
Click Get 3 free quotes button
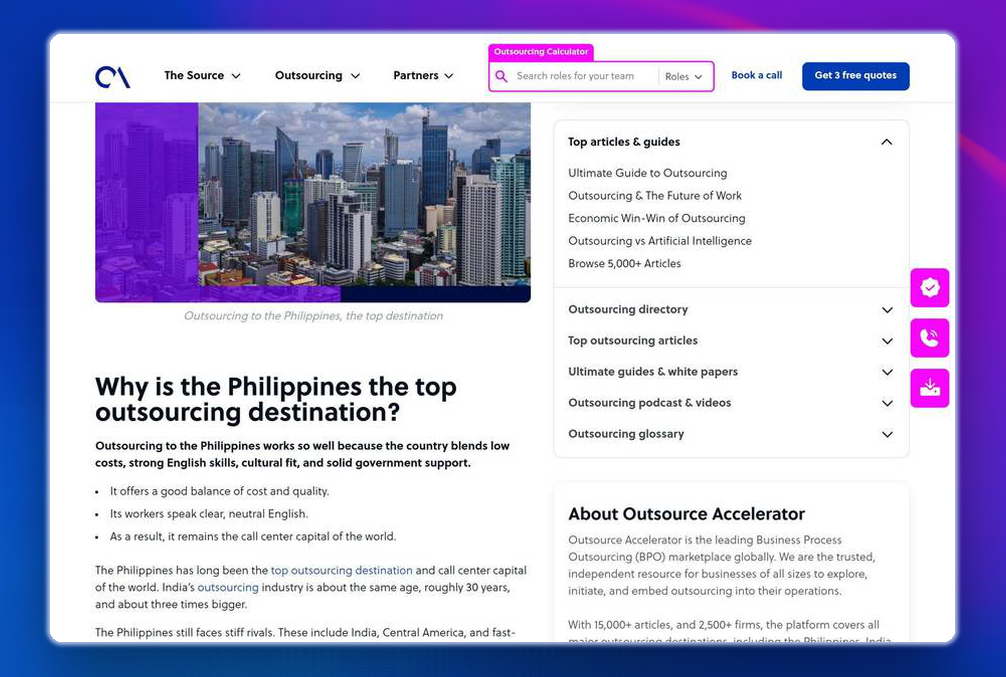click(x=855, y=76)
